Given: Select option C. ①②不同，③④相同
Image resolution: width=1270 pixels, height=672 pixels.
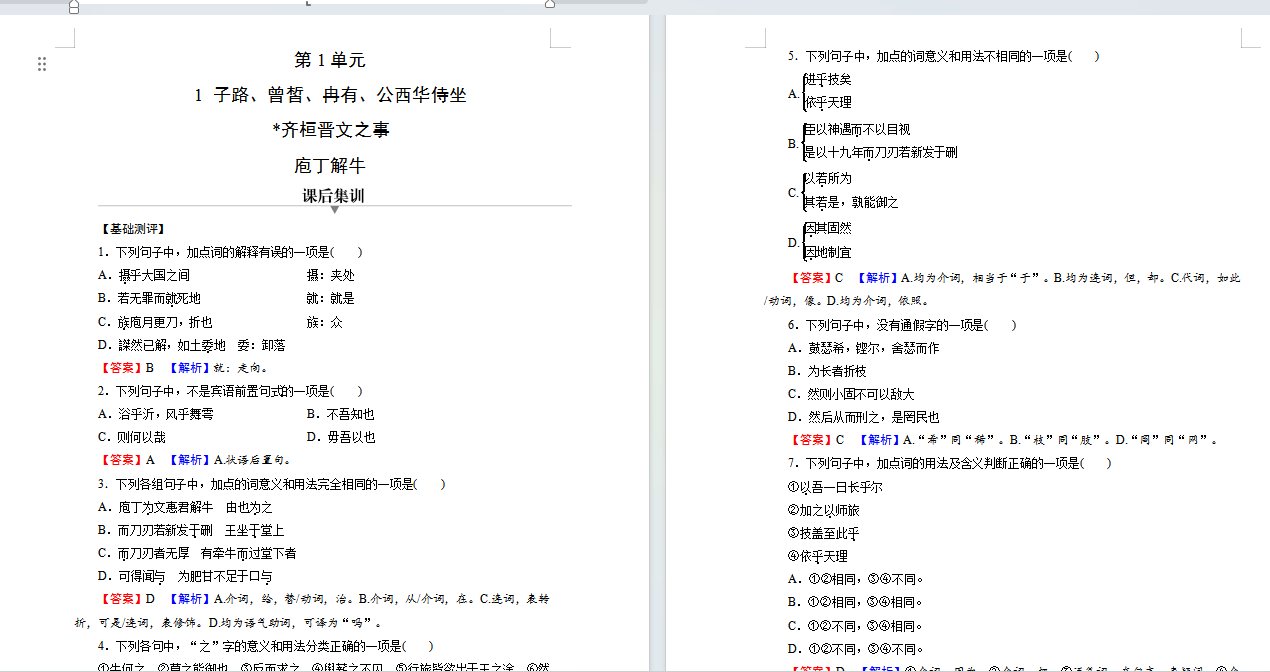Looking at the screenshot, I should point(854,625).
